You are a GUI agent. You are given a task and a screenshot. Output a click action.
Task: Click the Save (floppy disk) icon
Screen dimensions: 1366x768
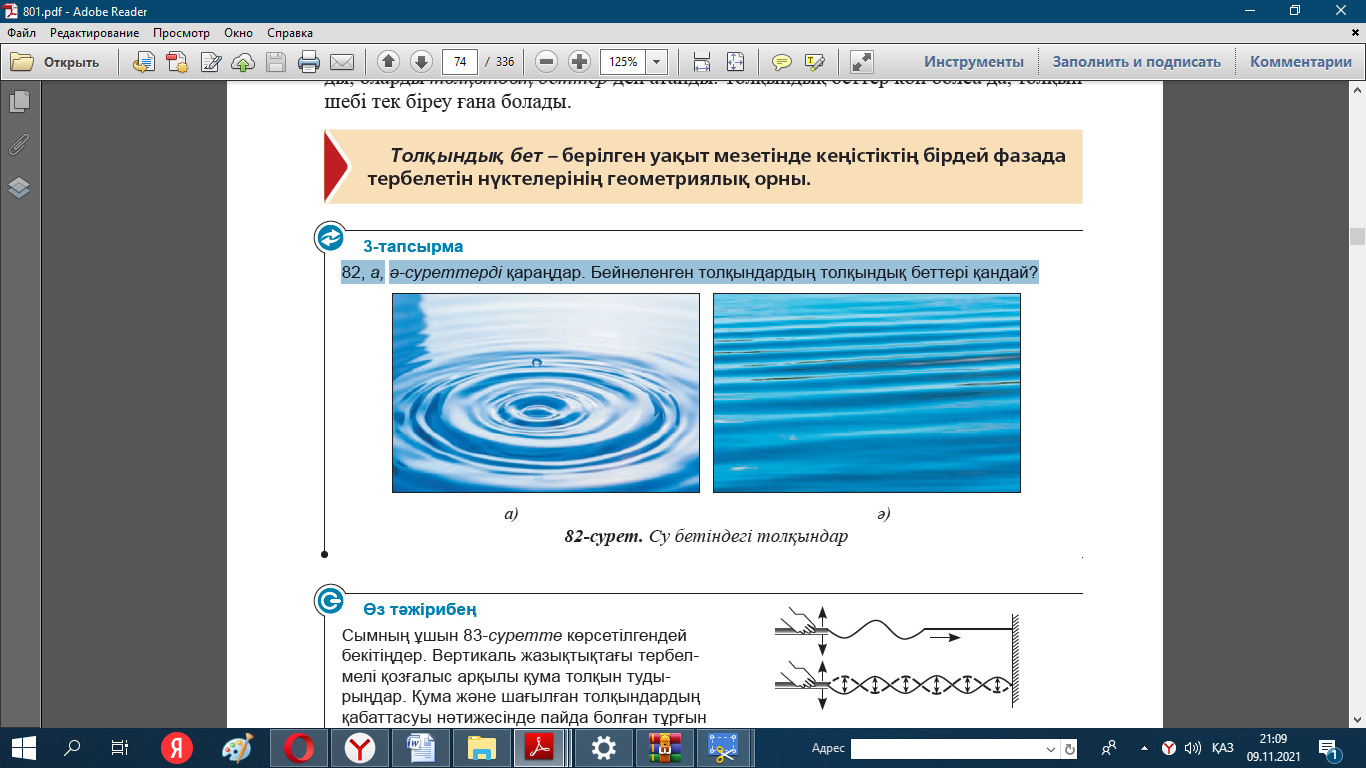tap(276, 62)
